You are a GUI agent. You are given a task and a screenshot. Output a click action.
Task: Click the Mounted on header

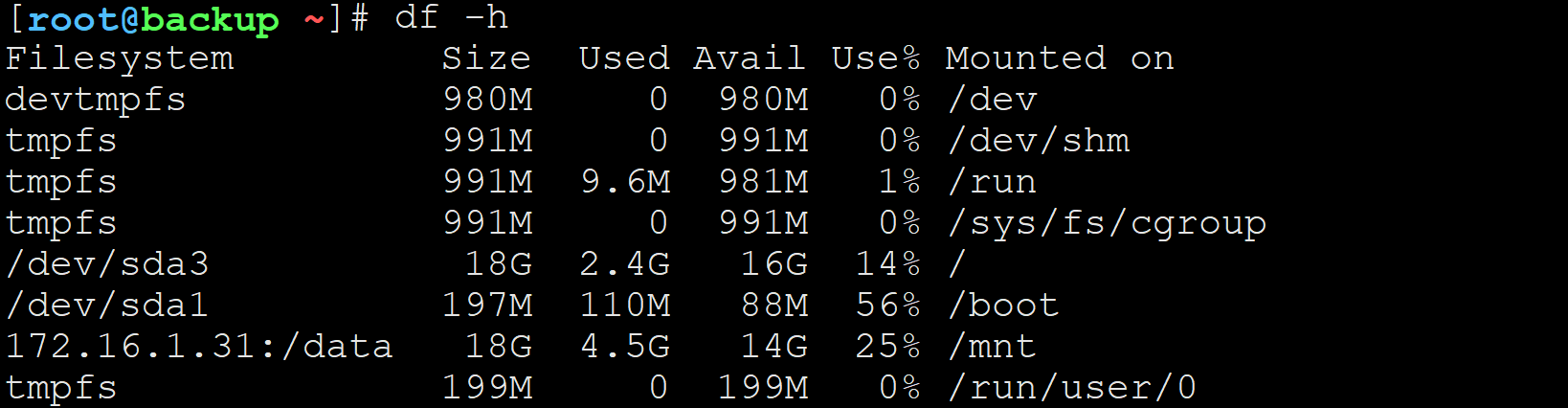click(x=1060, y=58)
